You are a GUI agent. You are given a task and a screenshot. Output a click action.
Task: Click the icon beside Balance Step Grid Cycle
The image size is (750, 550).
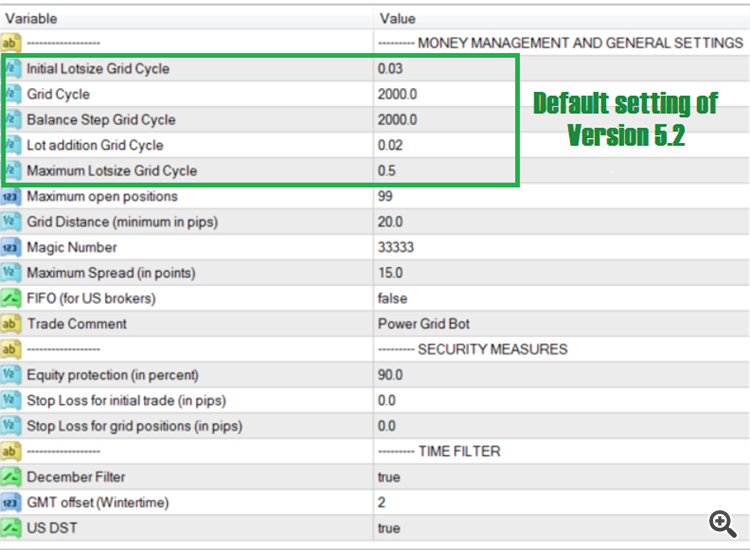[11, 120]
